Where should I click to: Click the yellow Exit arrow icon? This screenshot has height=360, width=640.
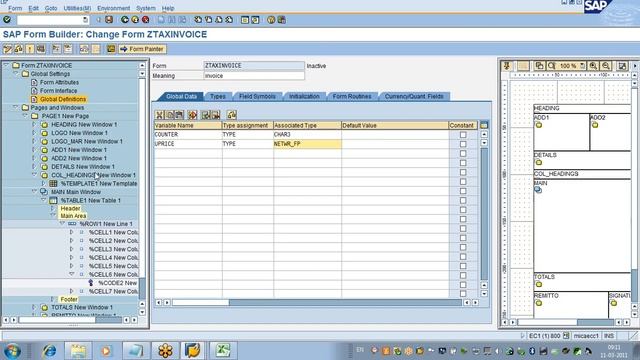click(135, 20)
